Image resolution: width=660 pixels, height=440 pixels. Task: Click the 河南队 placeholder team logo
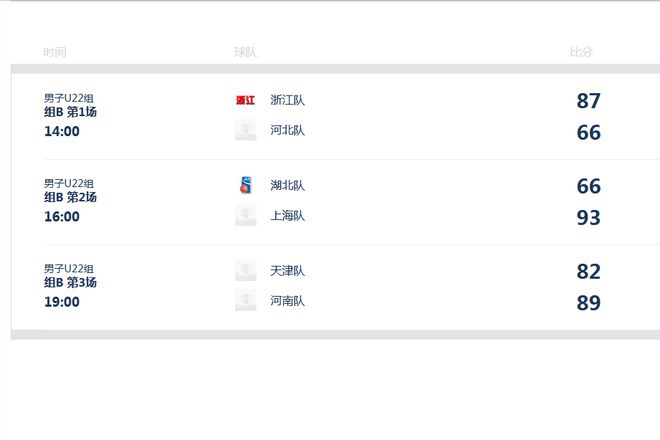pos(245,301)
